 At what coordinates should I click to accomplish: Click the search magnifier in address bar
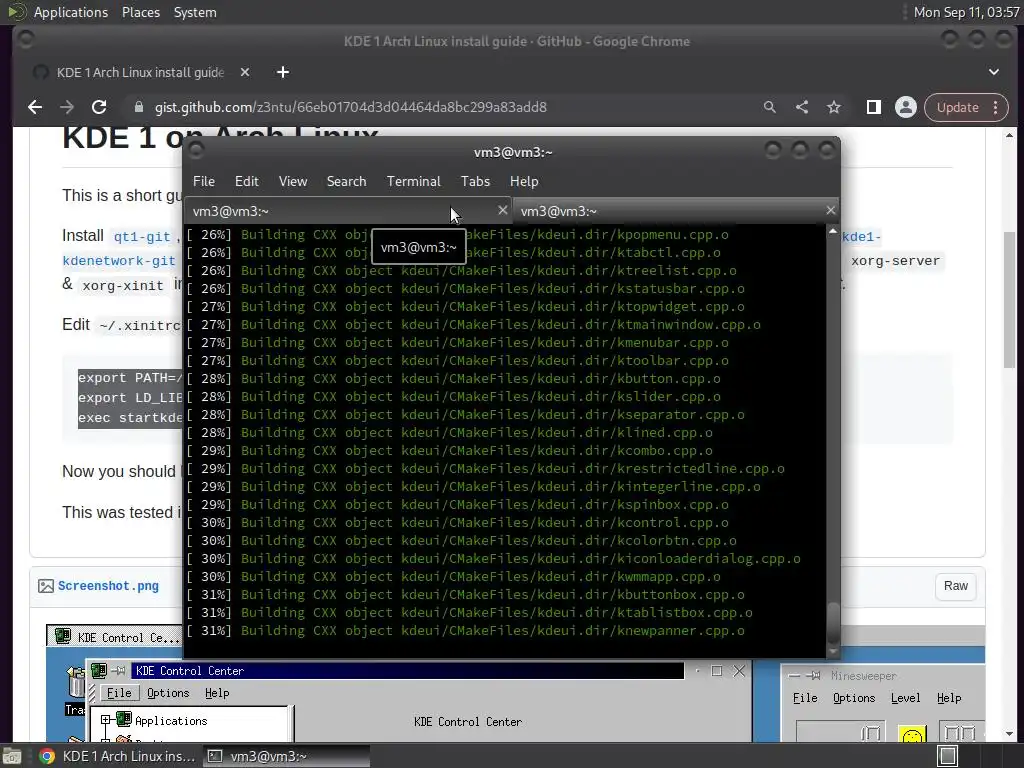point(770,107)
